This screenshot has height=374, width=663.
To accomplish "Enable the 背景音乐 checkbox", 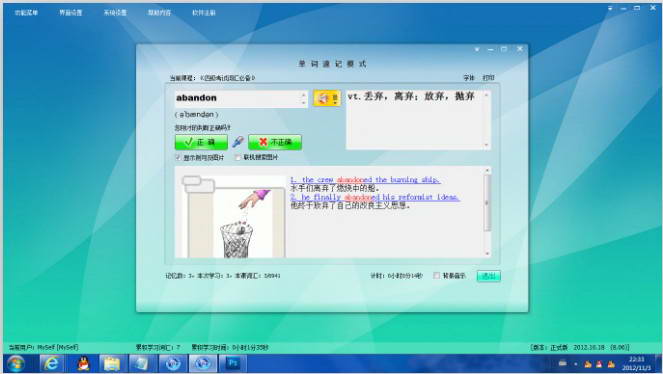I will (436, 276).
